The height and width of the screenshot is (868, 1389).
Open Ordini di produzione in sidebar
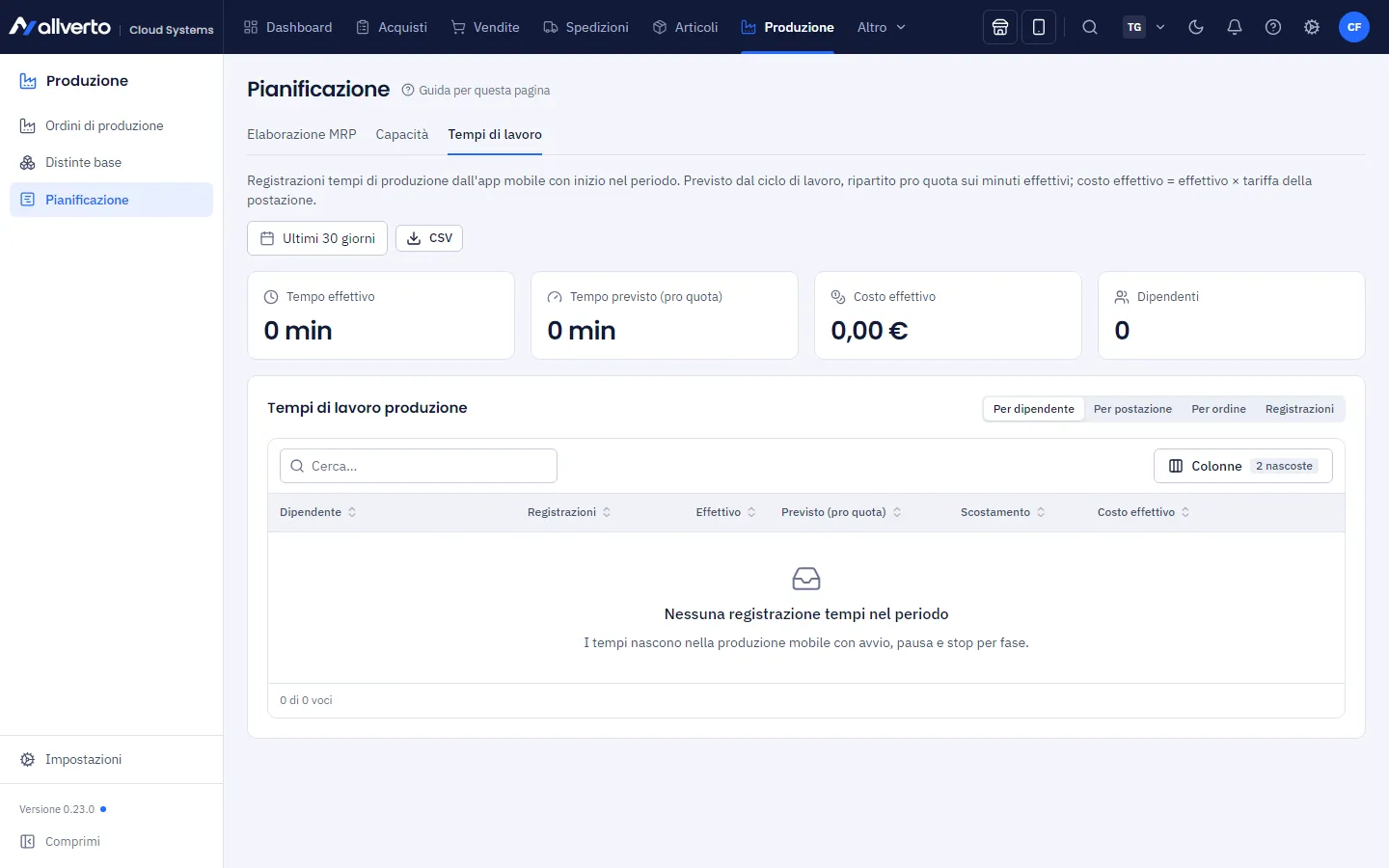tap(111, 125)
